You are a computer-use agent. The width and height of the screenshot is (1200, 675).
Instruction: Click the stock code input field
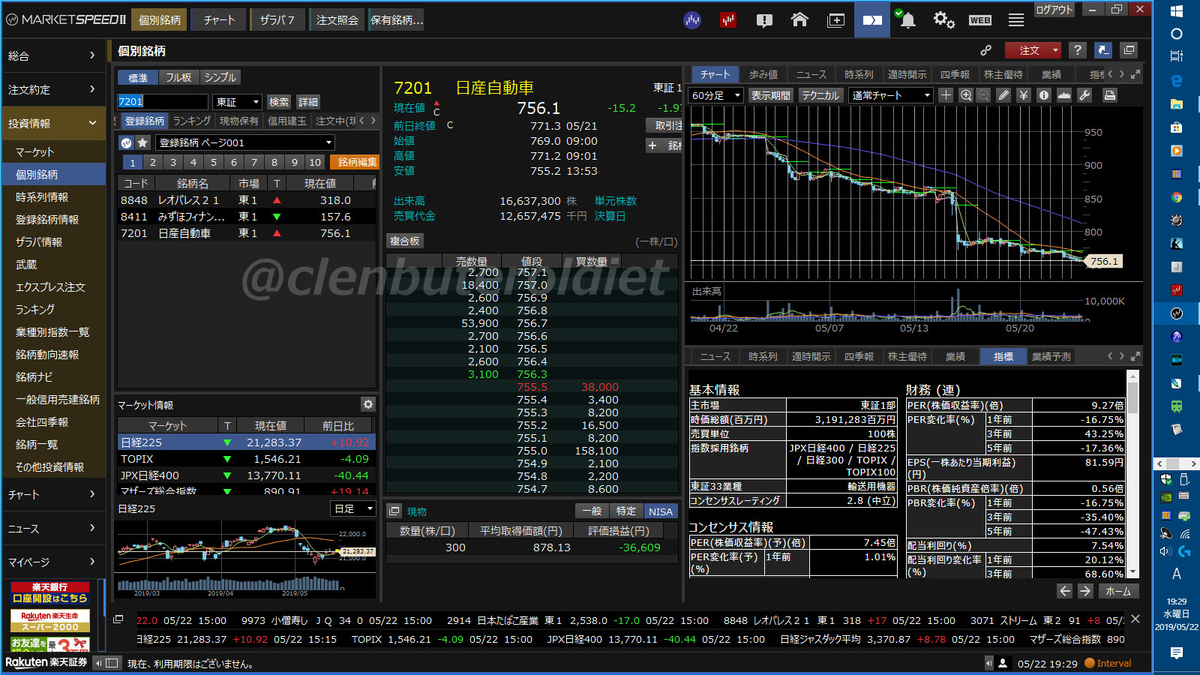(x=163, y=102)
